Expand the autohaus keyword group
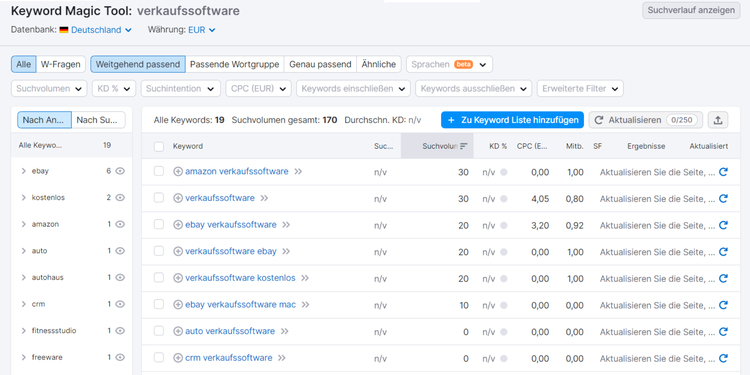The height and width of the screenshot is (375, 750). pos(23,277)
